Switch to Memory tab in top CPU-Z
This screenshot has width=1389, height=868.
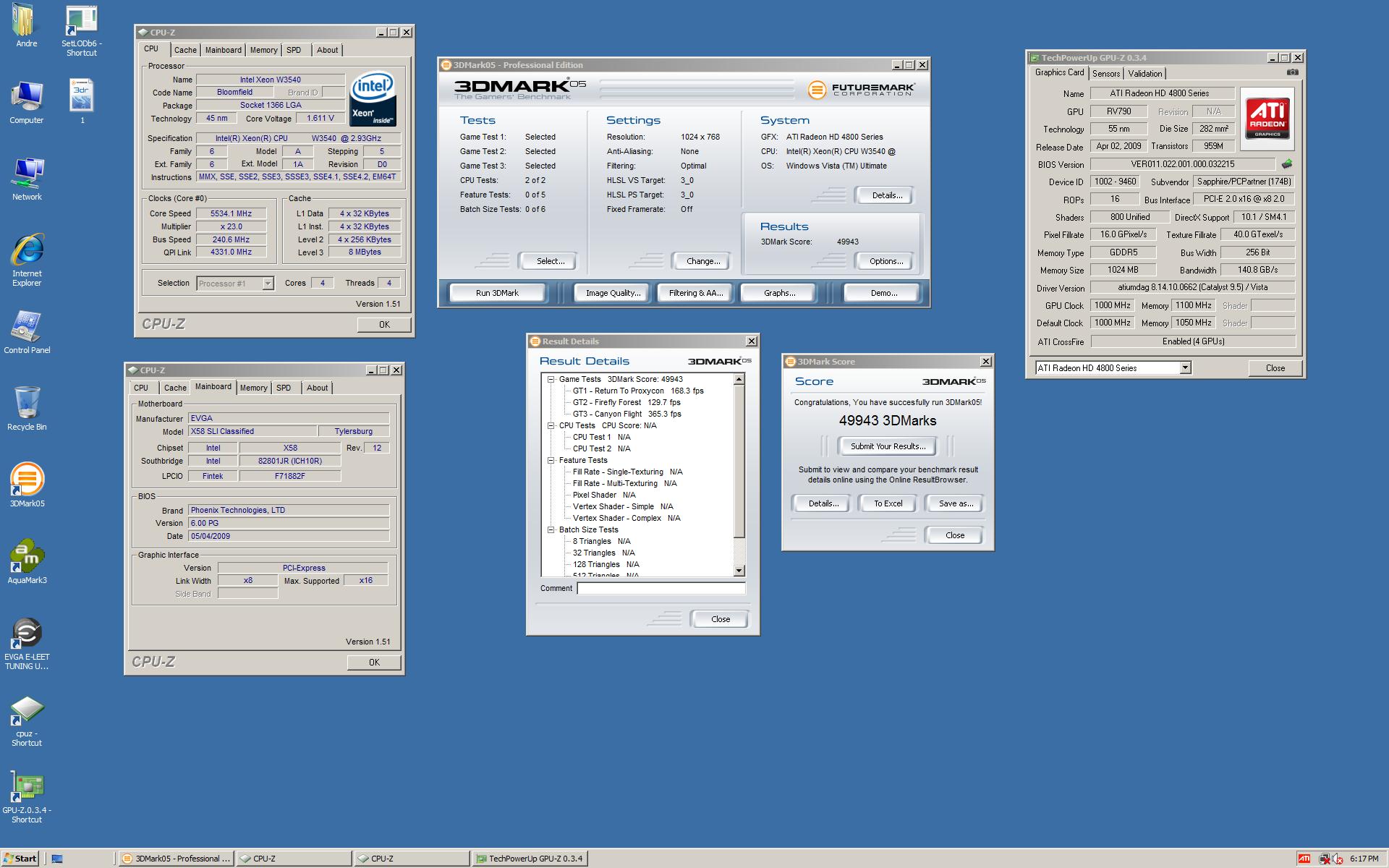(x=263, y=50)
